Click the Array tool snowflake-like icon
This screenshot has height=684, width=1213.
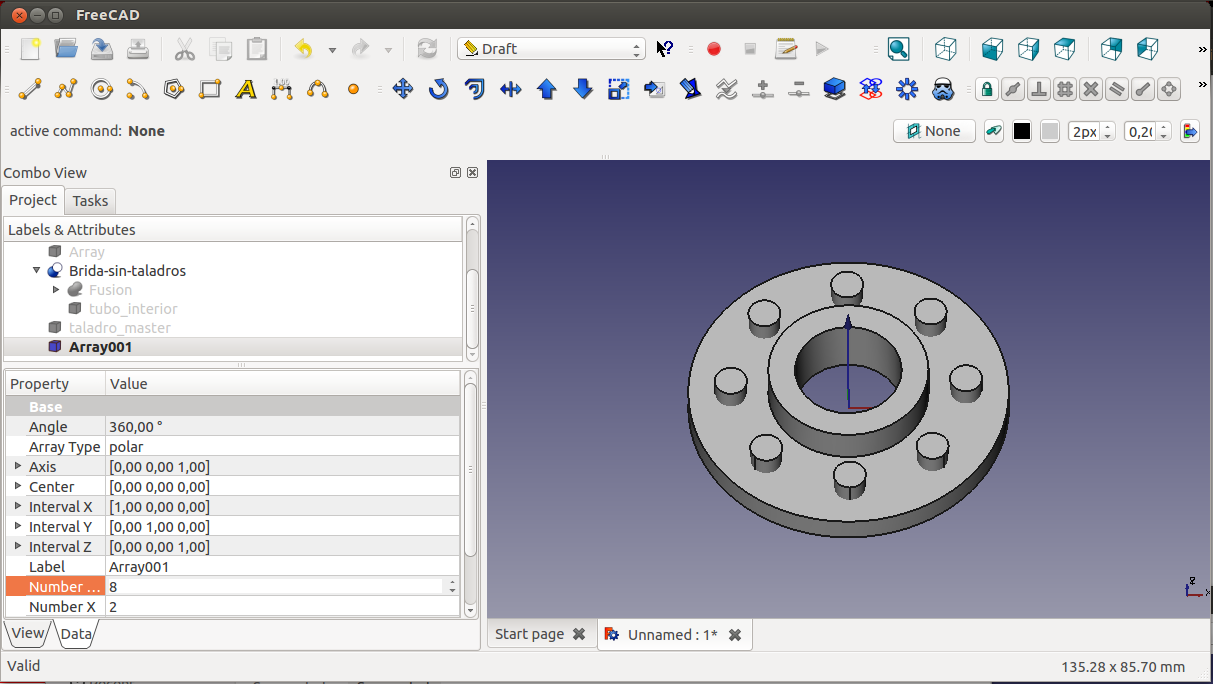point(907,89)
